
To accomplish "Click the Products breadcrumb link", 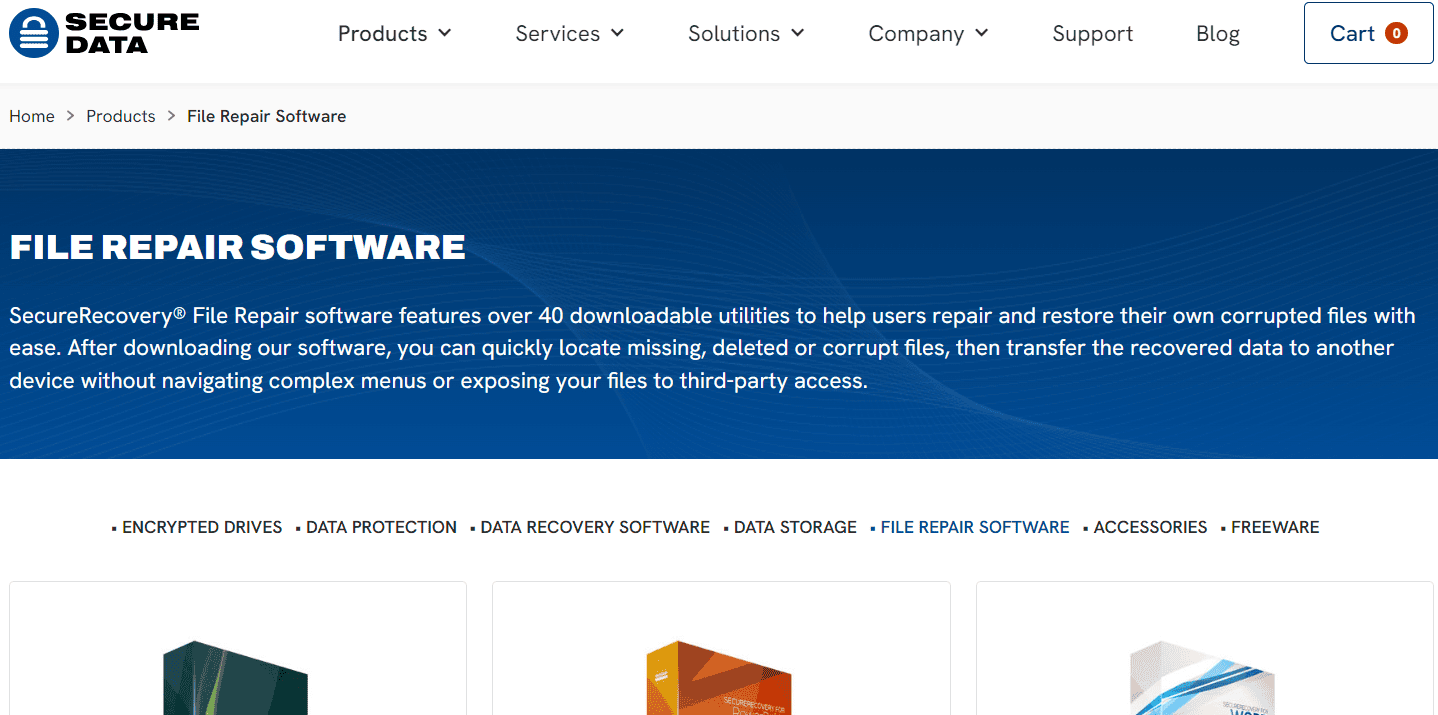I will 121,116.
